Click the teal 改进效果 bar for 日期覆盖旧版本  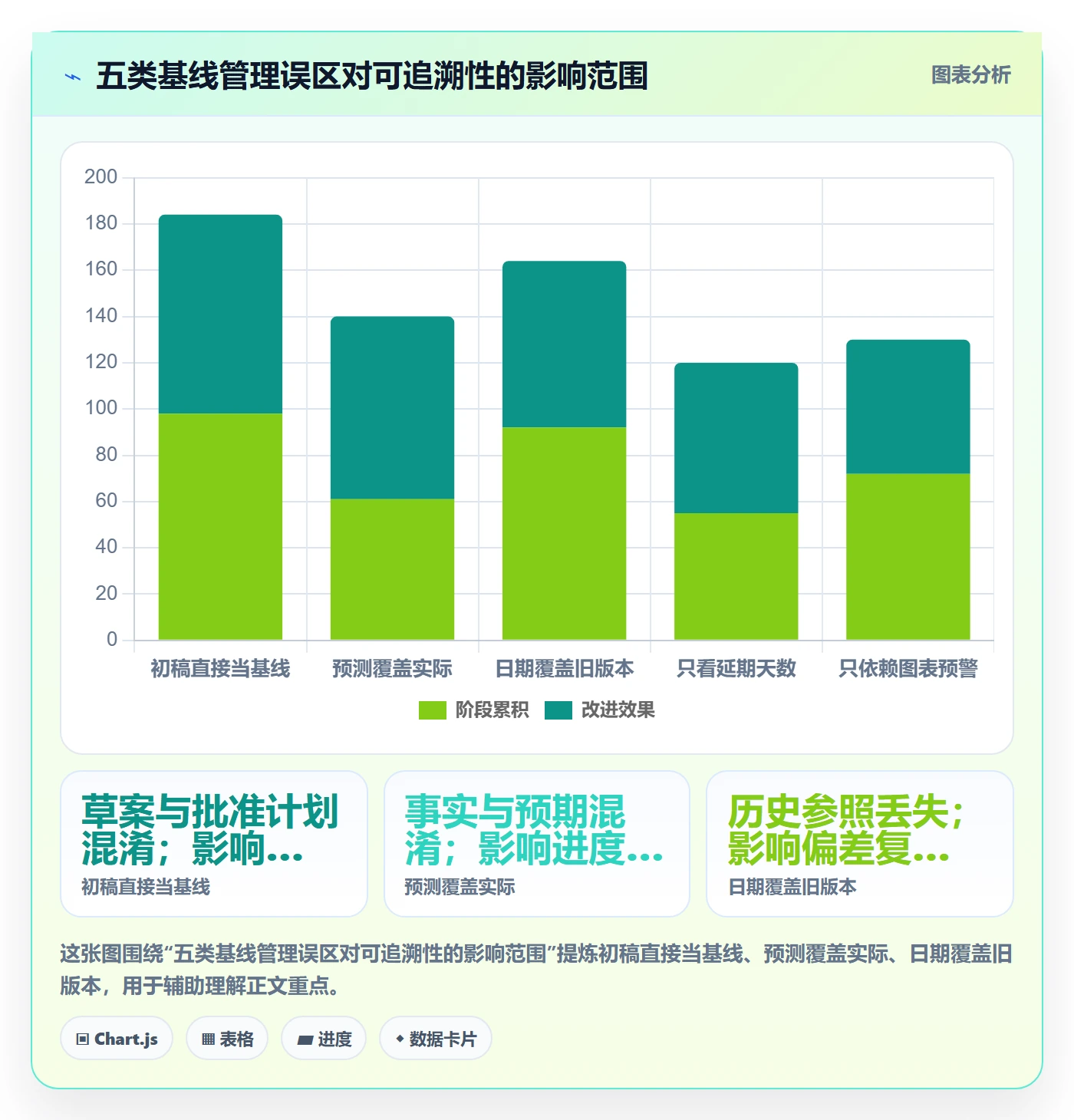564,344
